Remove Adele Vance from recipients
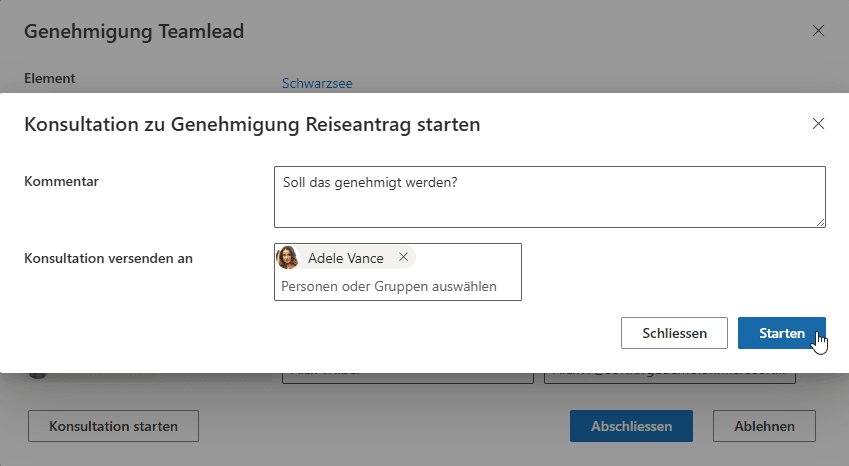Image resolution: width=849 pixels, height=466 pixels. [x=403, y=257]
